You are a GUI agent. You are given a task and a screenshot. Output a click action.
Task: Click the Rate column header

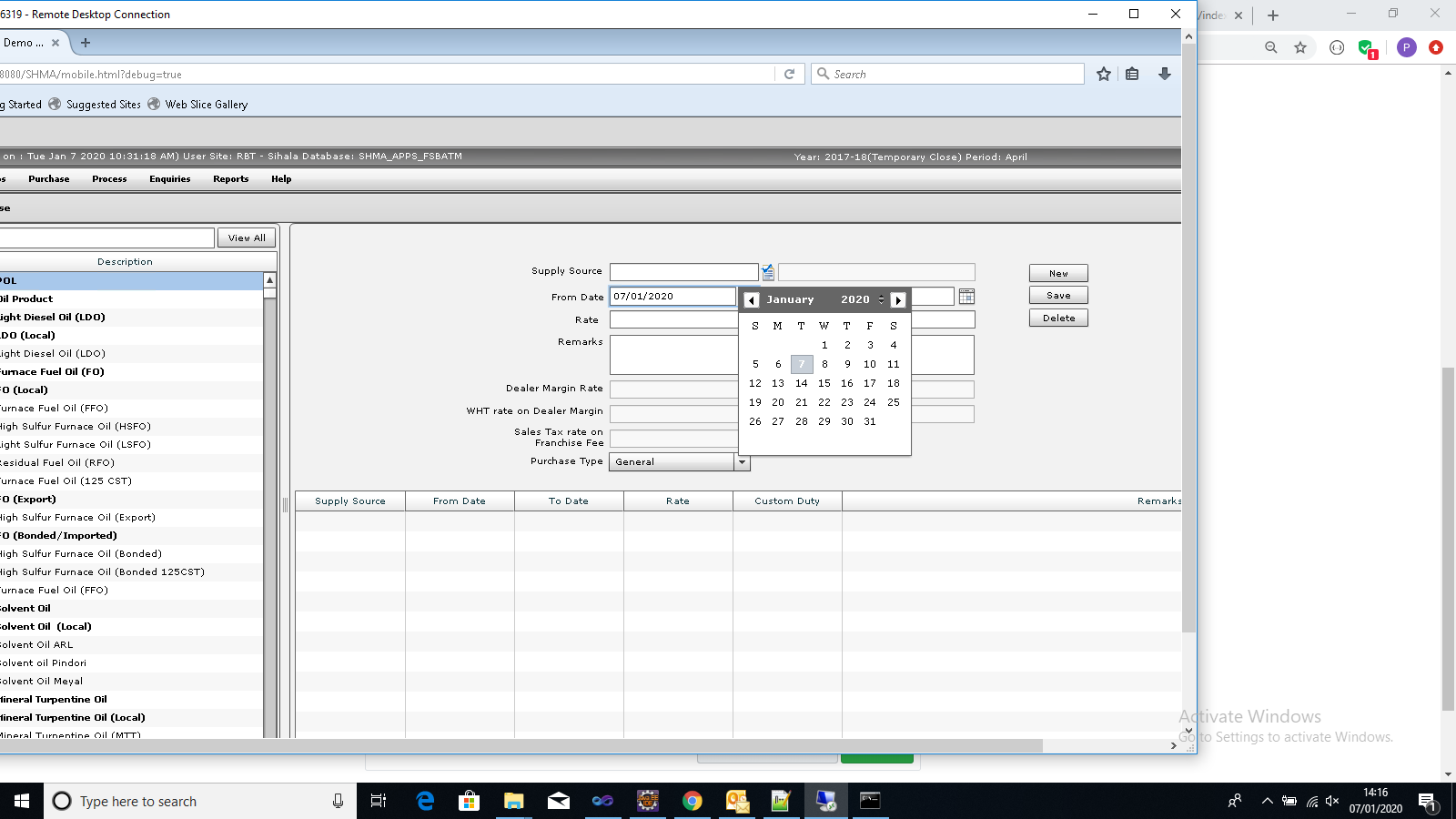(678, 501)
